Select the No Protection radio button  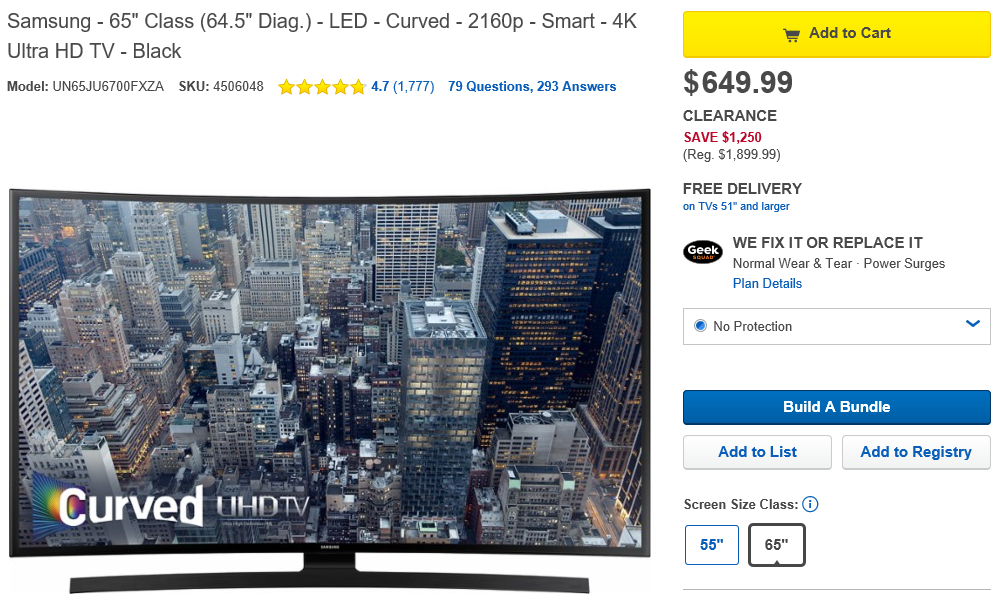pos(700,326)
